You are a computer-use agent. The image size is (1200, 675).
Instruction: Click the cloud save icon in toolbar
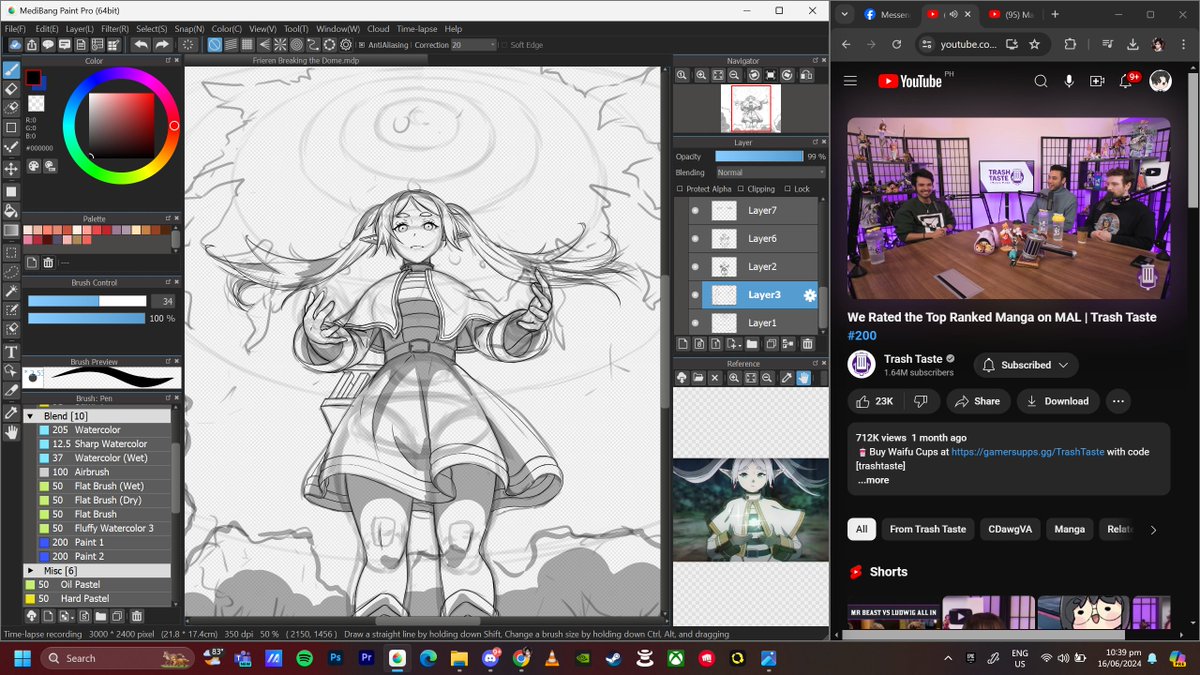(14, 45)
